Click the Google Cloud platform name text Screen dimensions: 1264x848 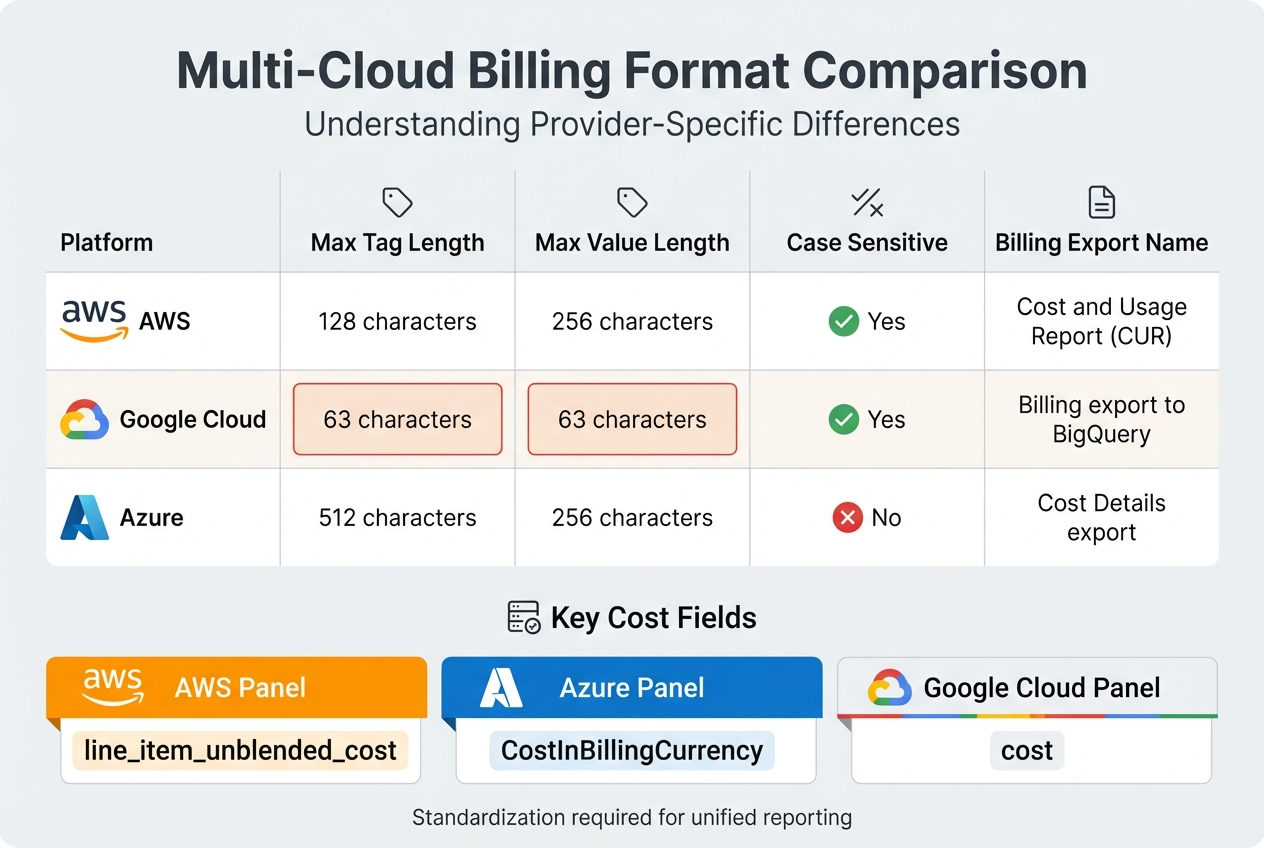(x=193, y=420)
